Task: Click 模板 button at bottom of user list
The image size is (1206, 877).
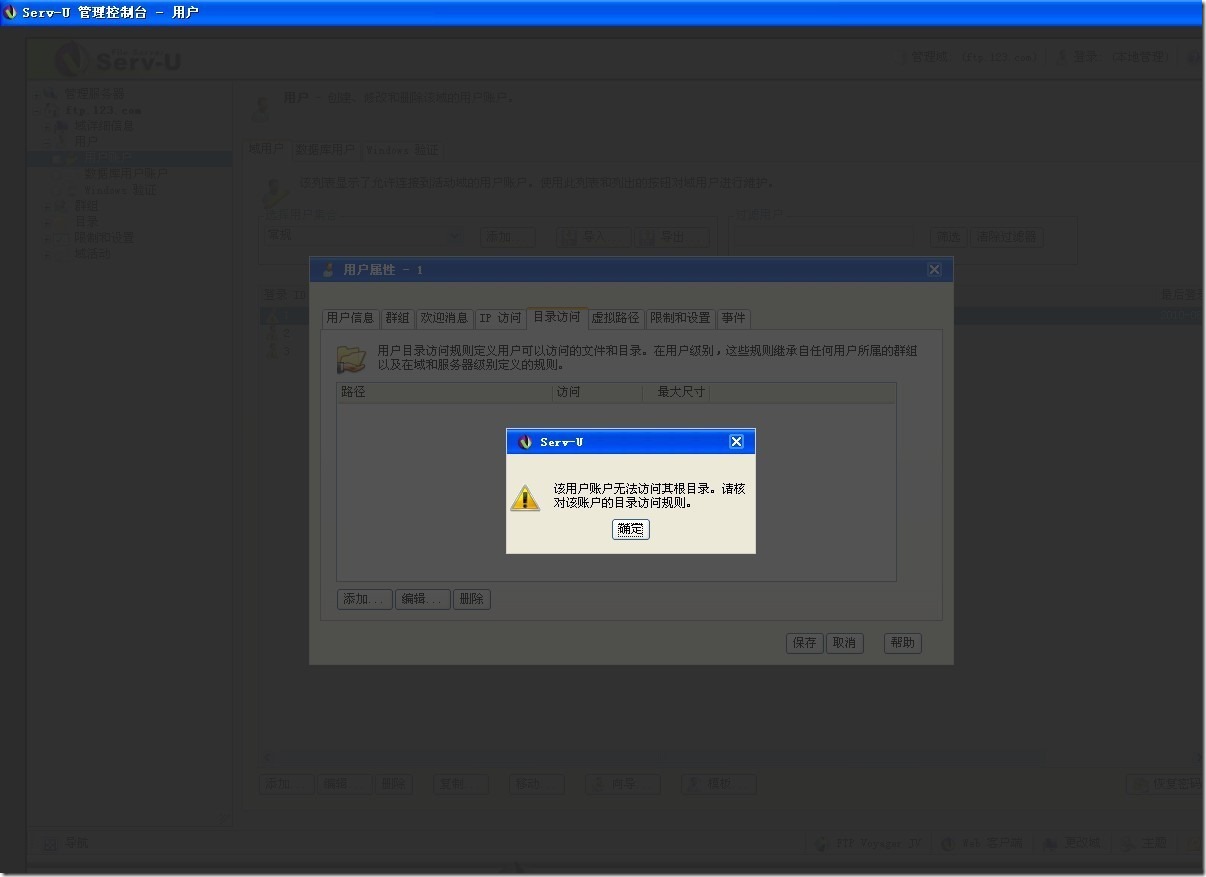Action: [x=720, y=785]
